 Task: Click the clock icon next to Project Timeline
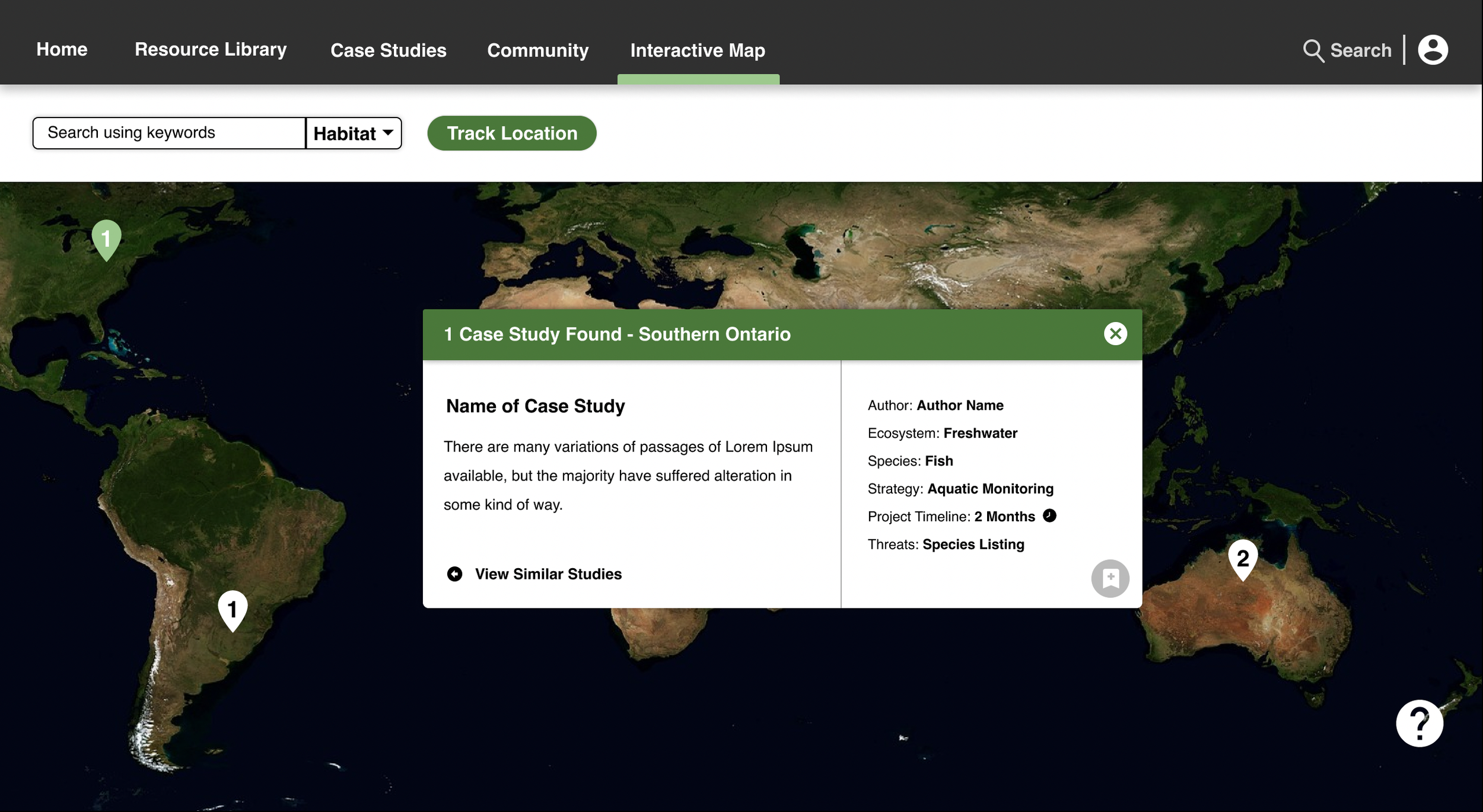(1049, 516)
